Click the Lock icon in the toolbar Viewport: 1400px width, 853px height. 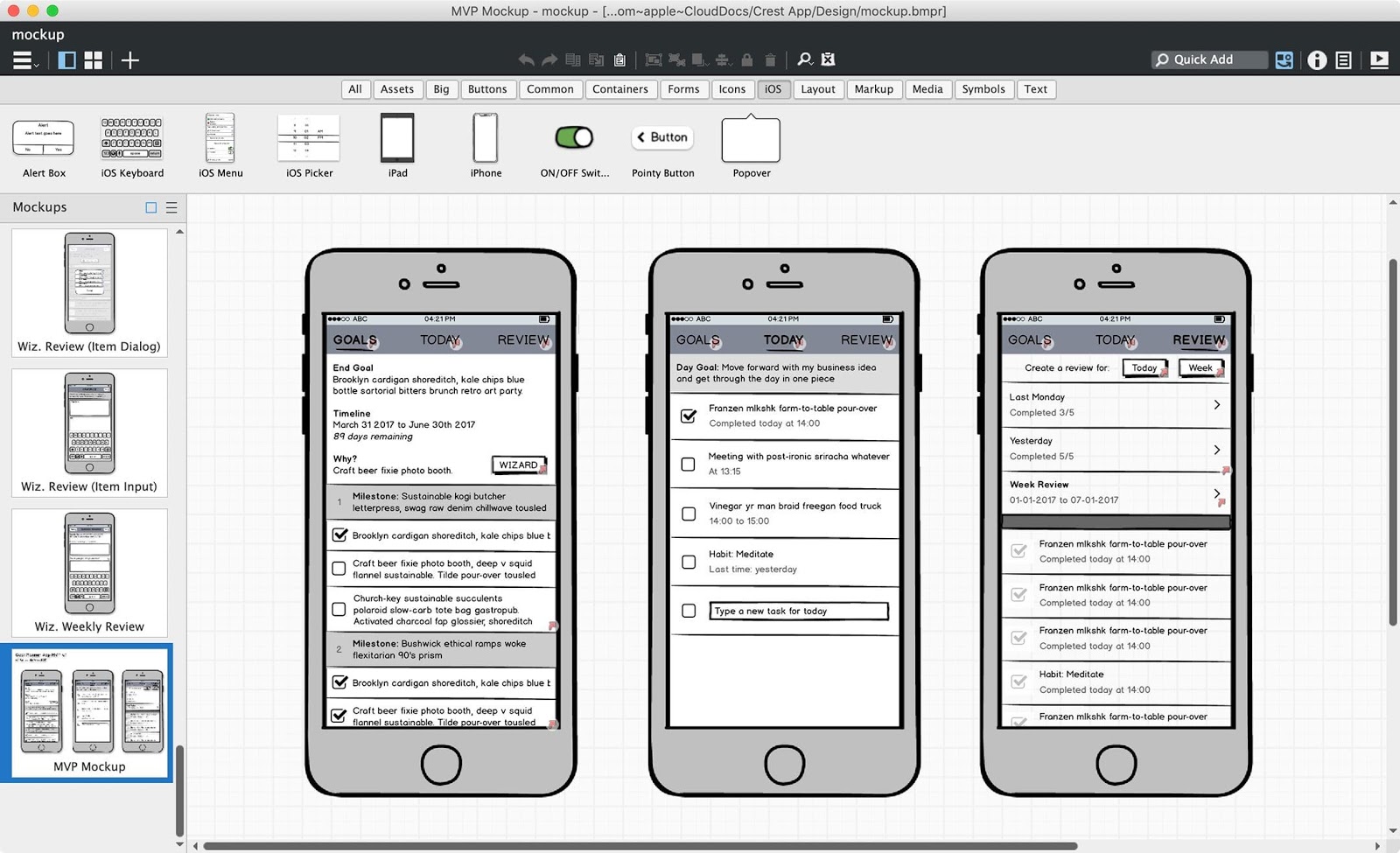pos(746,59)
